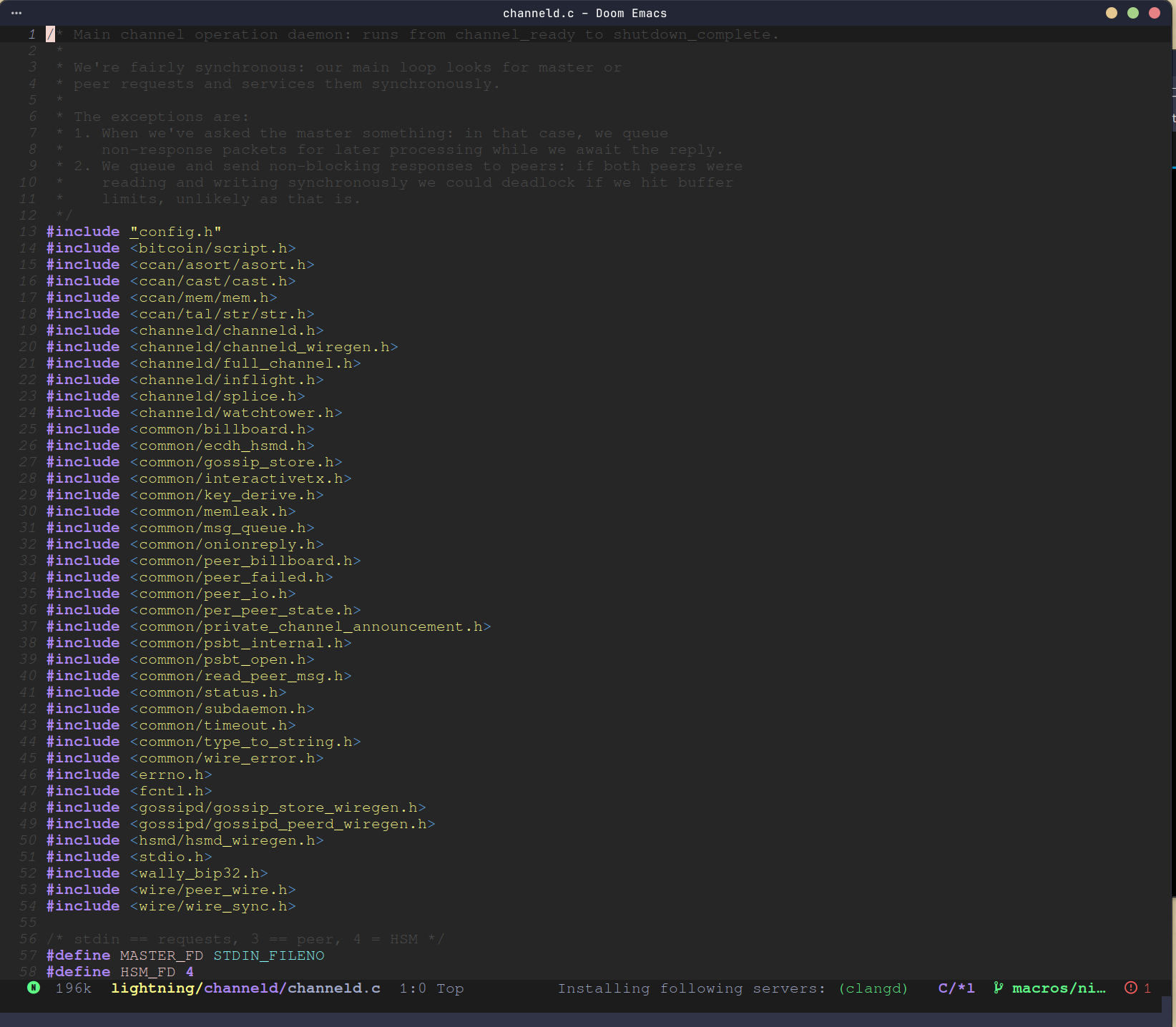Click <hsmd/hsmd_wiregen.h> header name
The image size is (1176, 1027).
click(x=227, y=840)
